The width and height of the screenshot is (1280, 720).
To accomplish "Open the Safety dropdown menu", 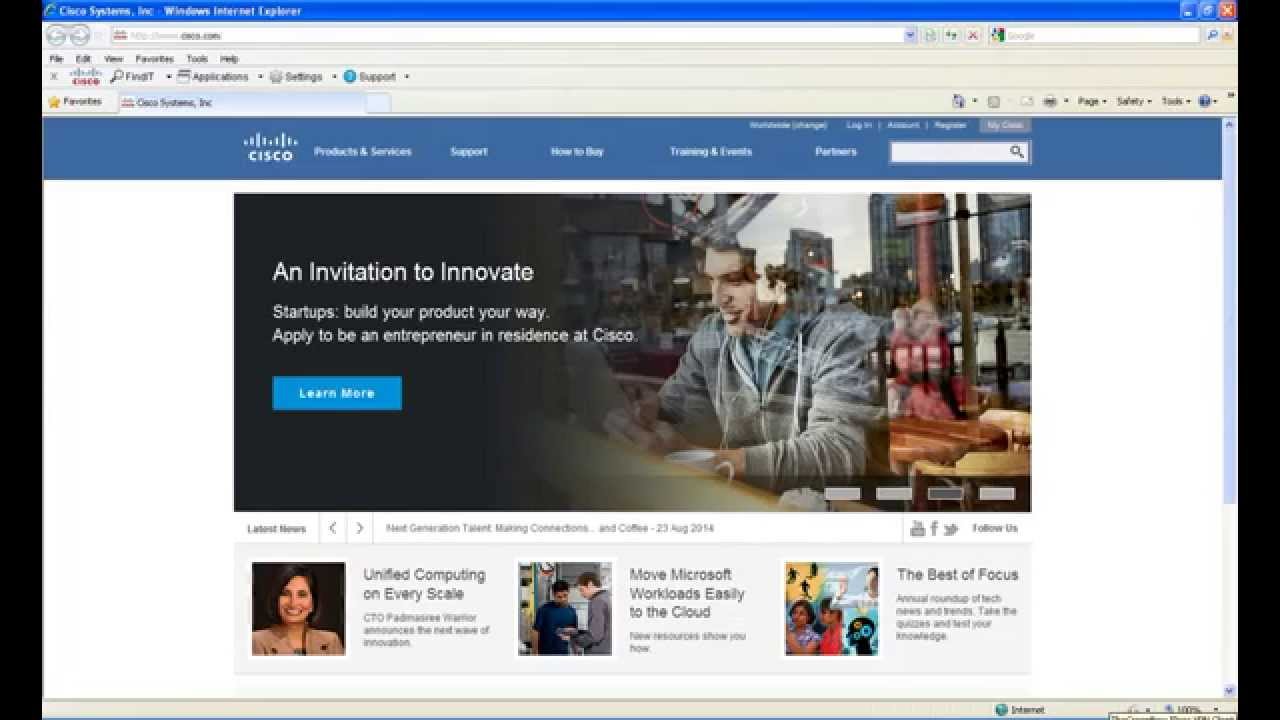I will tap(1134, 101).
